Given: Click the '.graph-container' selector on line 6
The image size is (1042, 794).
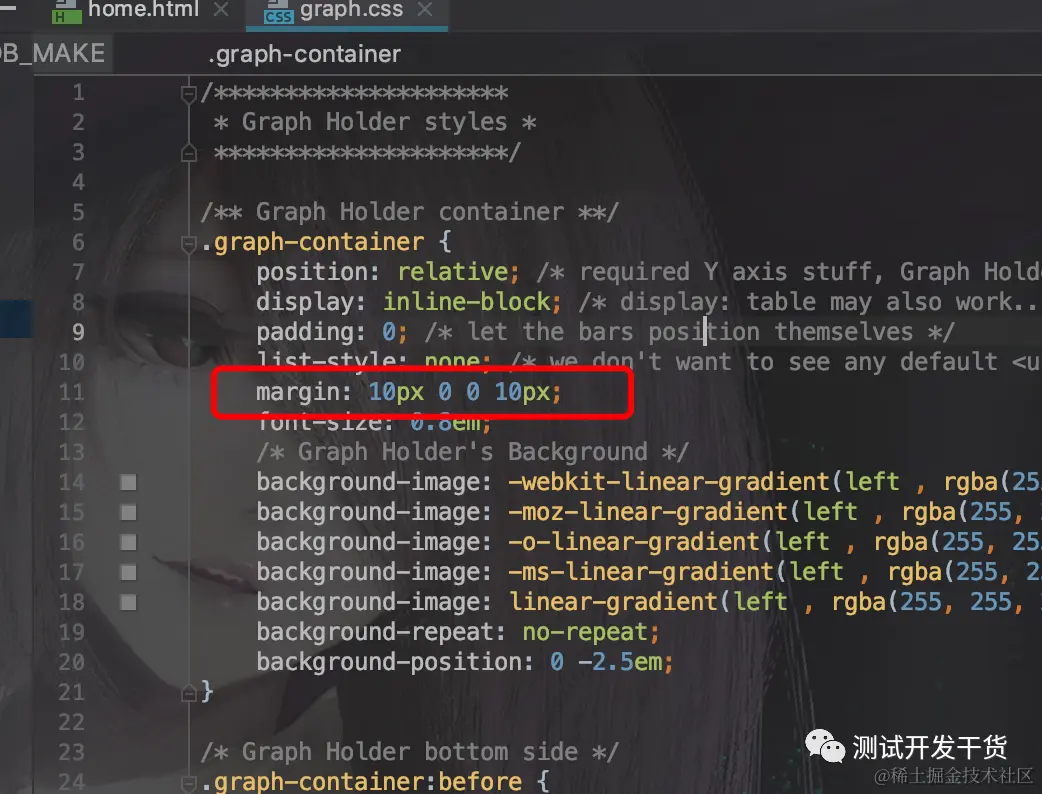Looking at the screenshot, I should (x=312, y=242).
